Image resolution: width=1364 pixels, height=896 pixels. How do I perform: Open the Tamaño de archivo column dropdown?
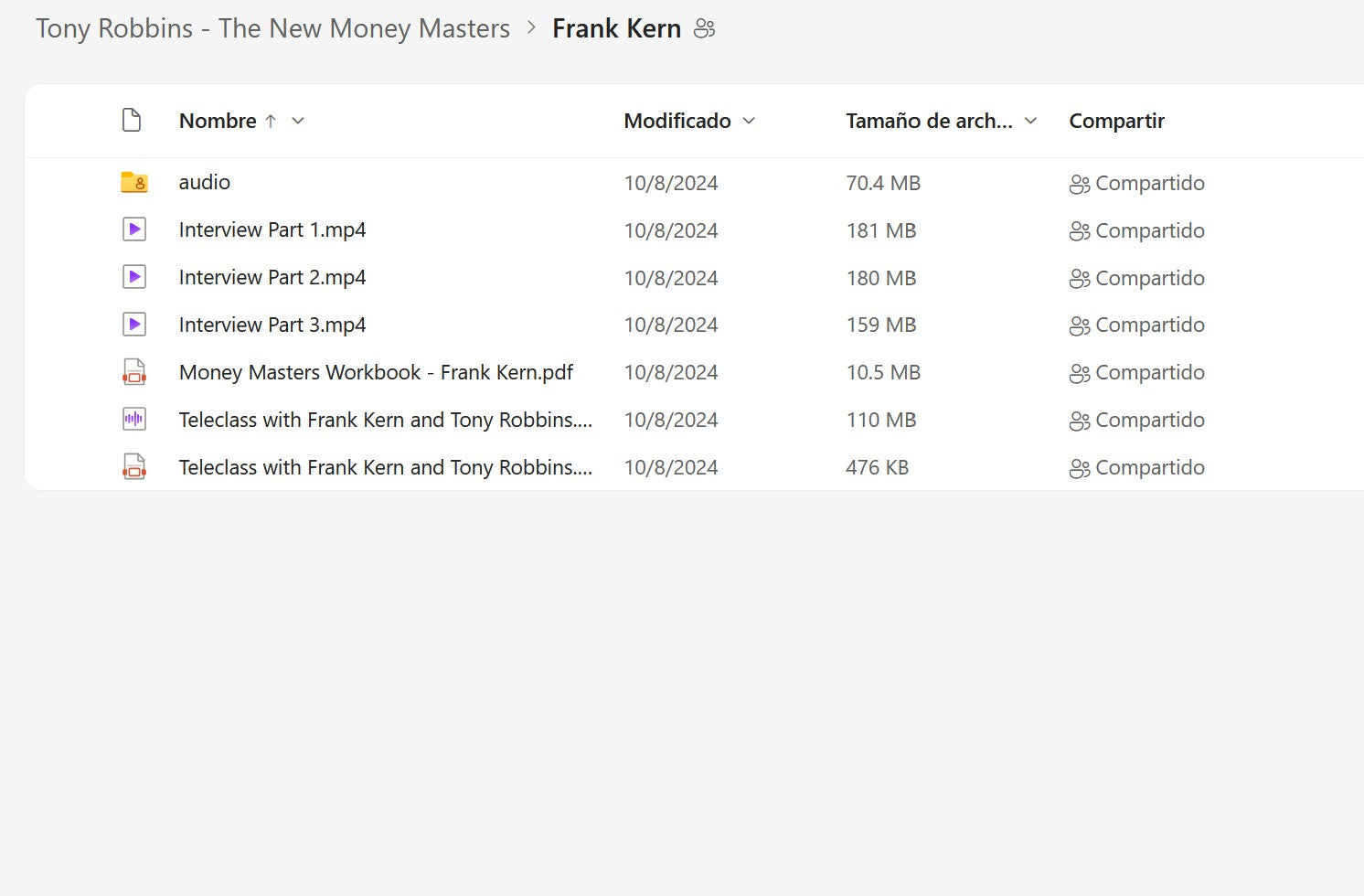(x=1030, y=121)
